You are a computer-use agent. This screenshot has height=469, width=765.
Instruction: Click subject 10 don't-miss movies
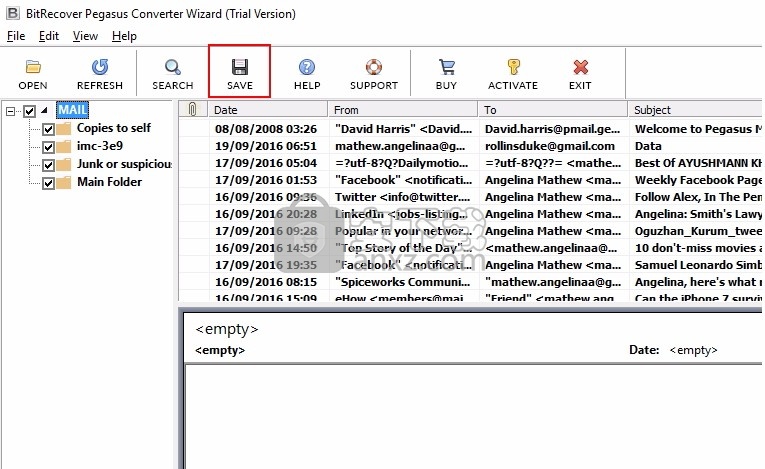pyautogui.click(x=698, y=248)
